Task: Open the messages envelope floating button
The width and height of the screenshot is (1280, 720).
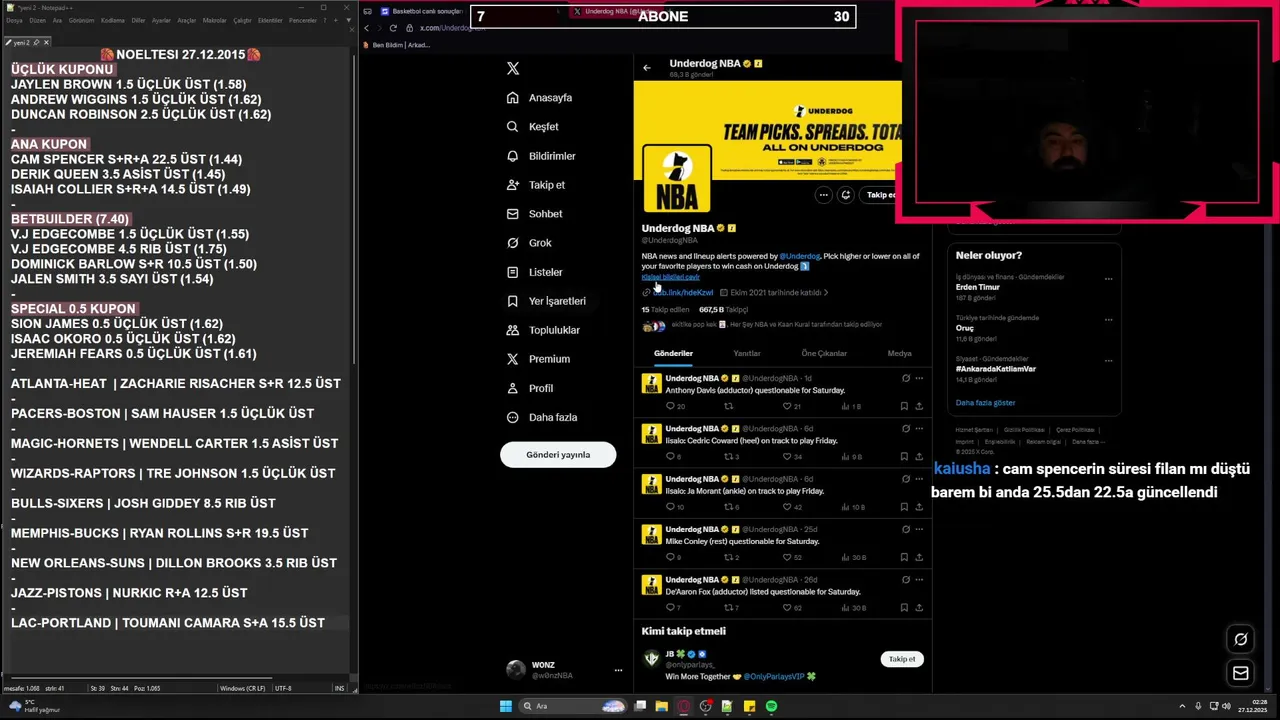Action: [1241, 673]
